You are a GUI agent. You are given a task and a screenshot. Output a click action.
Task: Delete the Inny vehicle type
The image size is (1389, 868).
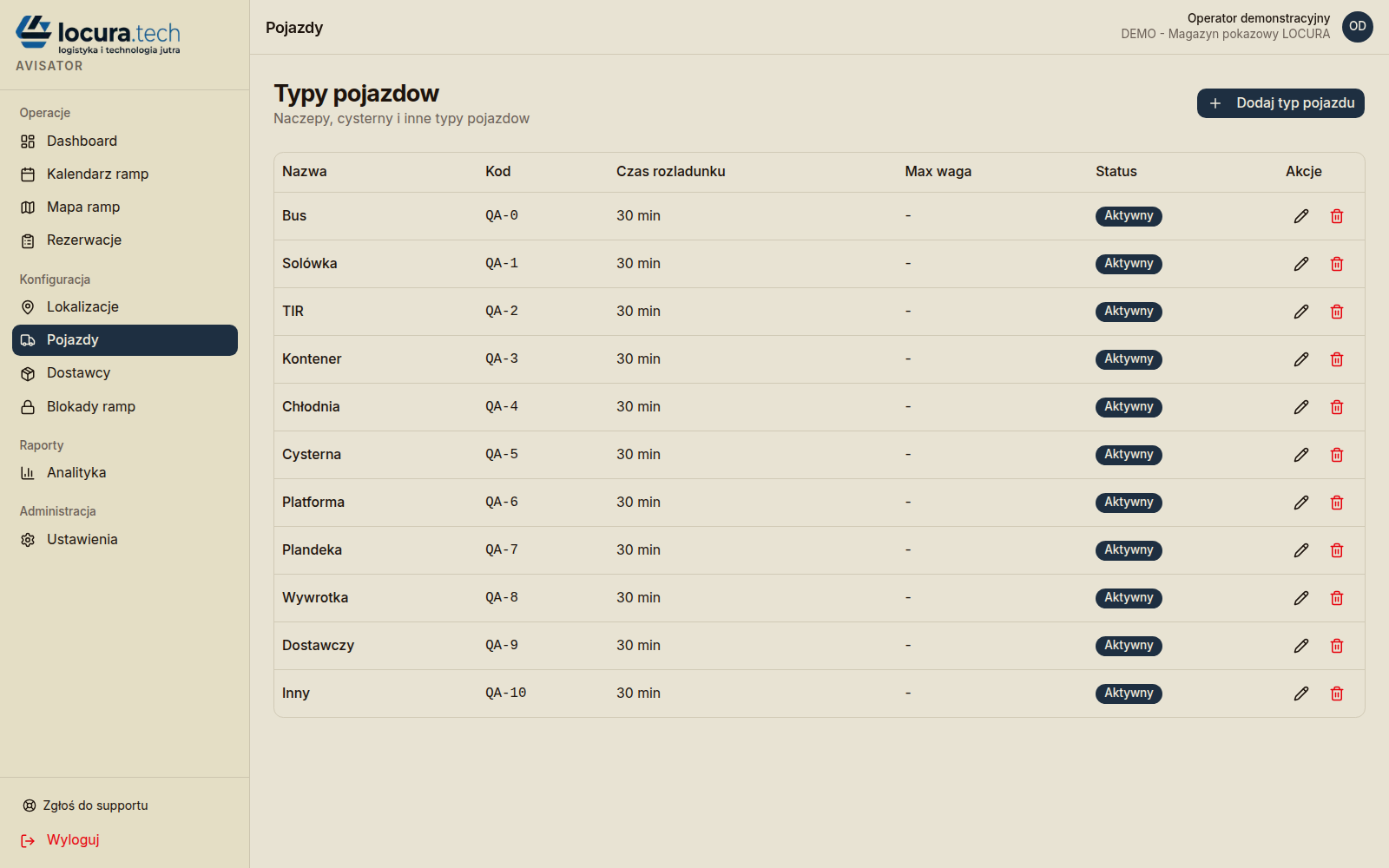[x=1337, y=694]
